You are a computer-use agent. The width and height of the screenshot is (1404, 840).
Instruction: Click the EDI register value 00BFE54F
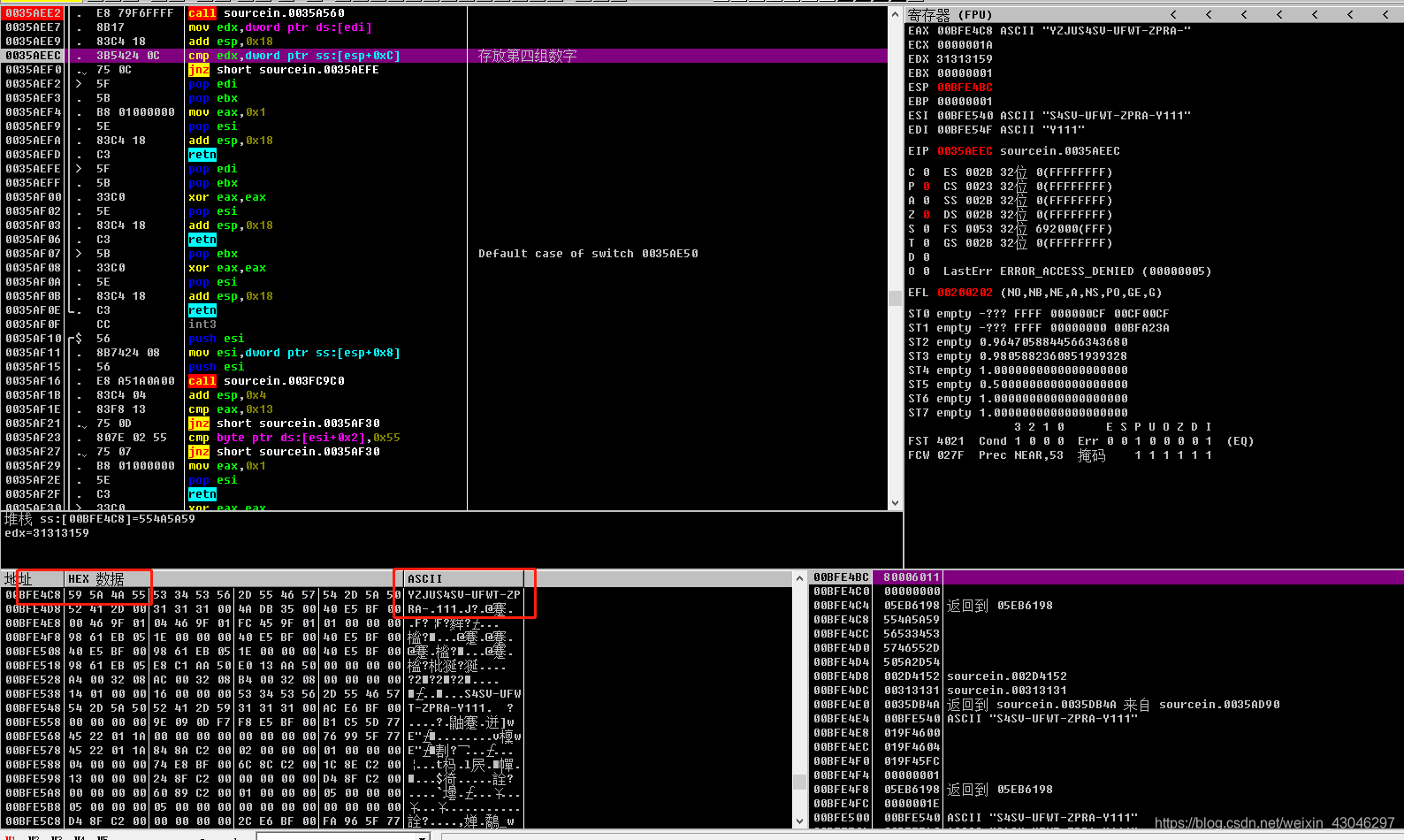(x=965, y=130)
